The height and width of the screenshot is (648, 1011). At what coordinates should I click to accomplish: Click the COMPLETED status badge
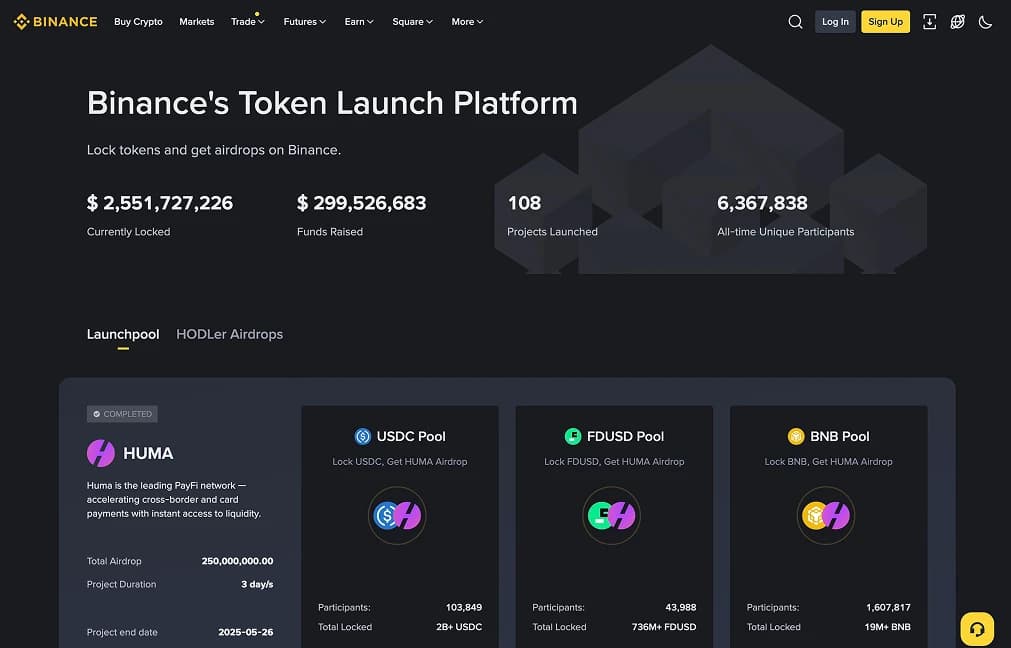point(123,414)
